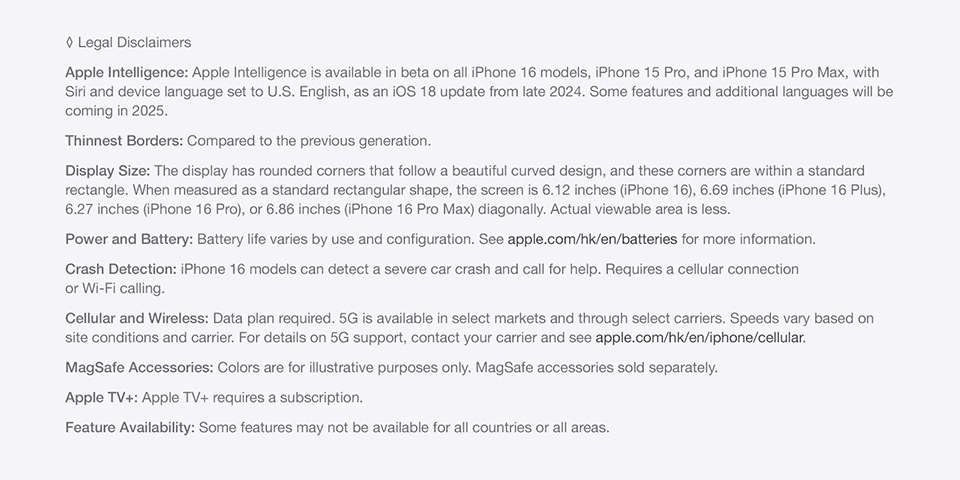Click 'Actual viewable area is less' sentence
Screen dimensions: 960x480
pos(640,209)
